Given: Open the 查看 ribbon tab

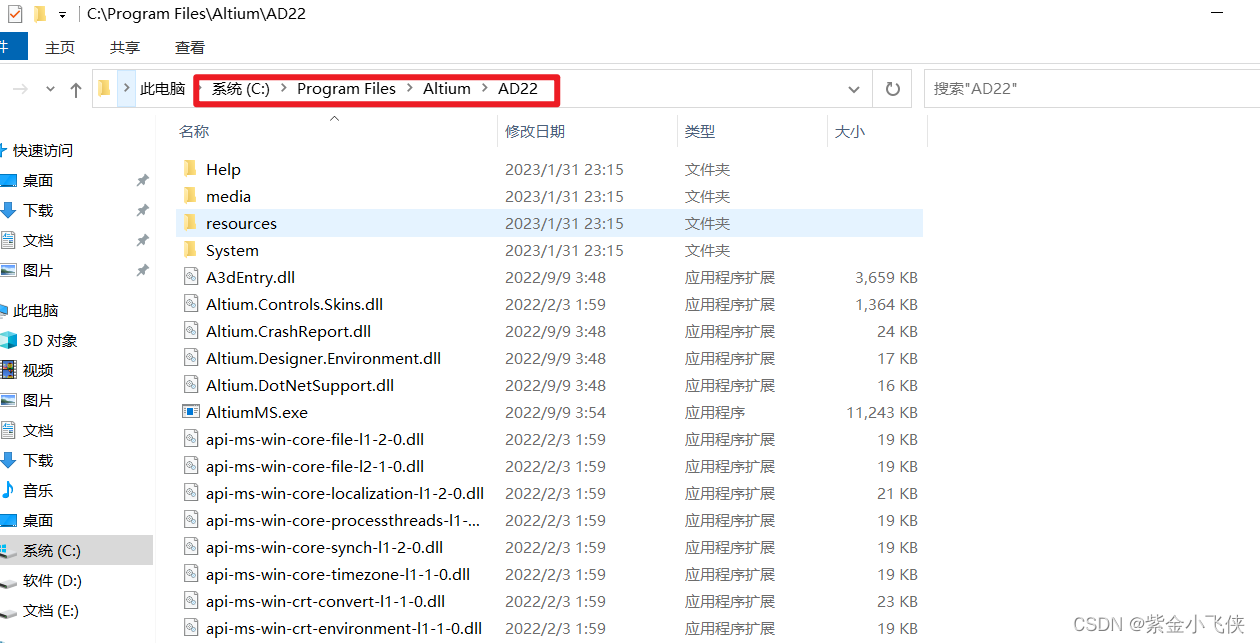Looking at the screenshot, I should (x=189, y=47).
